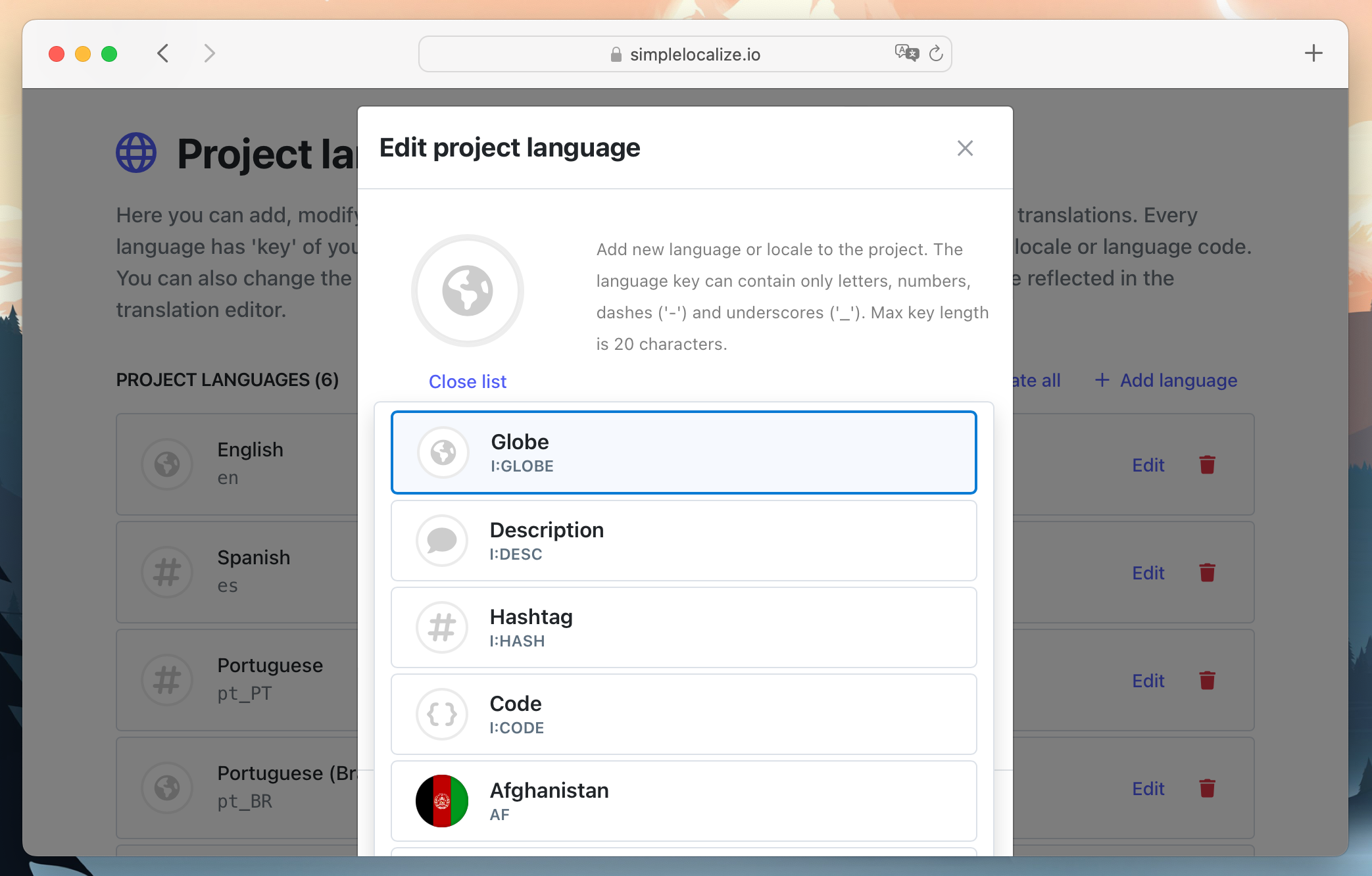
Task: Open the PROJECT LANGUAGES section
Action: tap(228, 379)
